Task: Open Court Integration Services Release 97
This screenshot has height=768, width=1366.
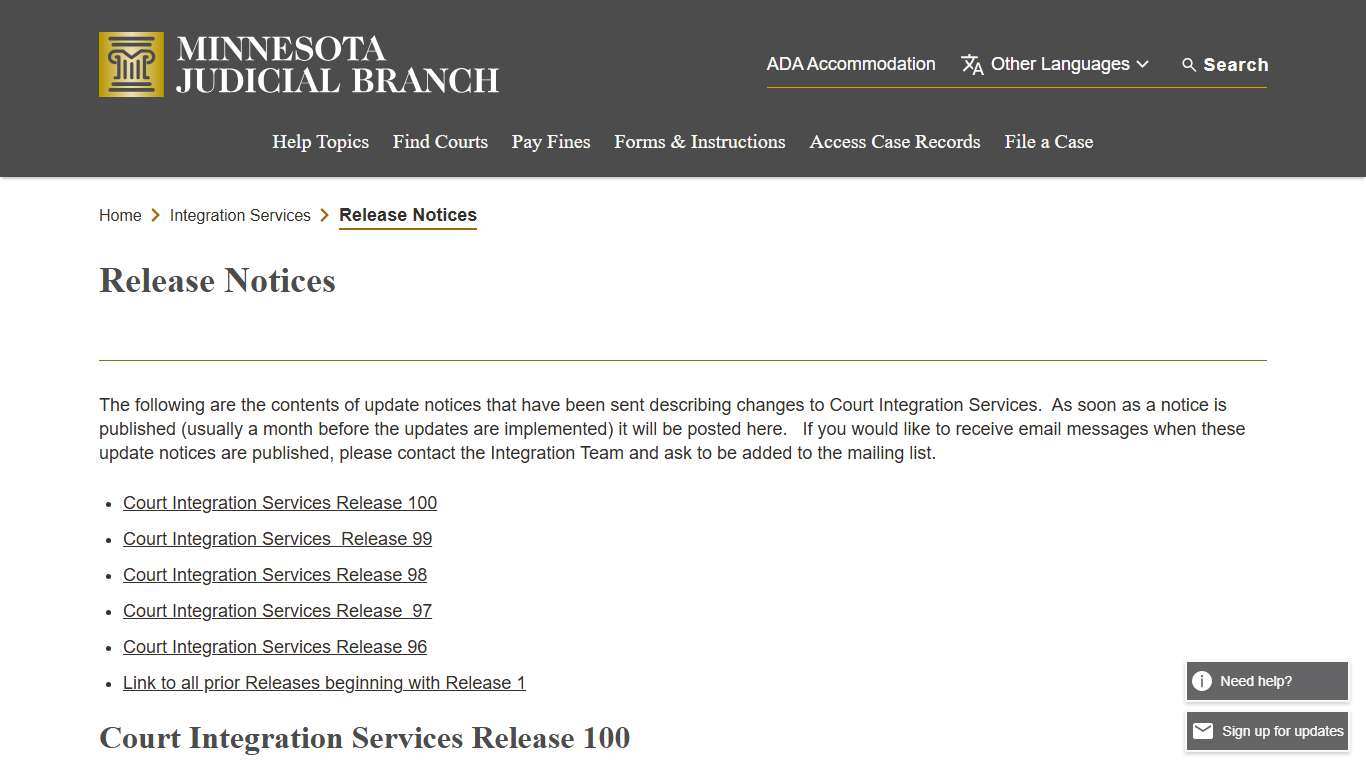Action: point(277,611)
